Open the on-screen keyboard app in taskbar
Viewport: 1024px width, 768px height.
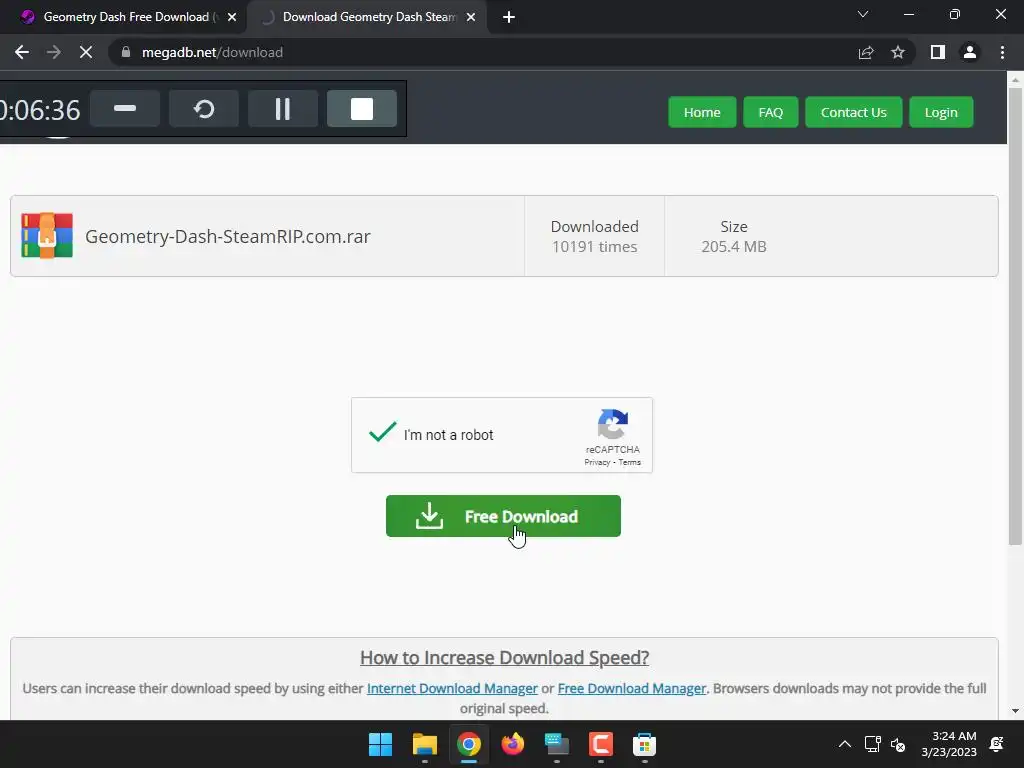(556, 744)
